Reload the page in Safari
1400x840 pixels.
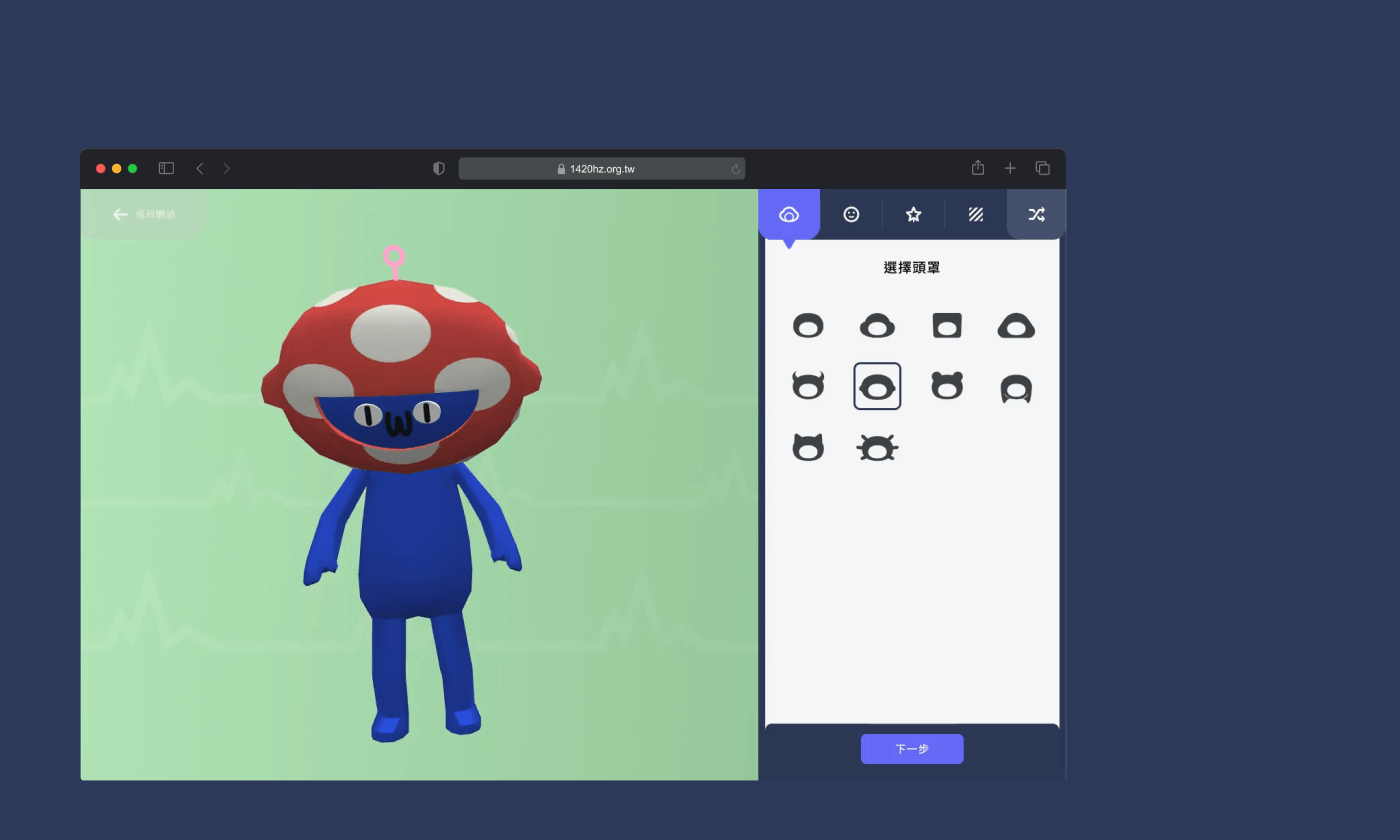point(735,169)
